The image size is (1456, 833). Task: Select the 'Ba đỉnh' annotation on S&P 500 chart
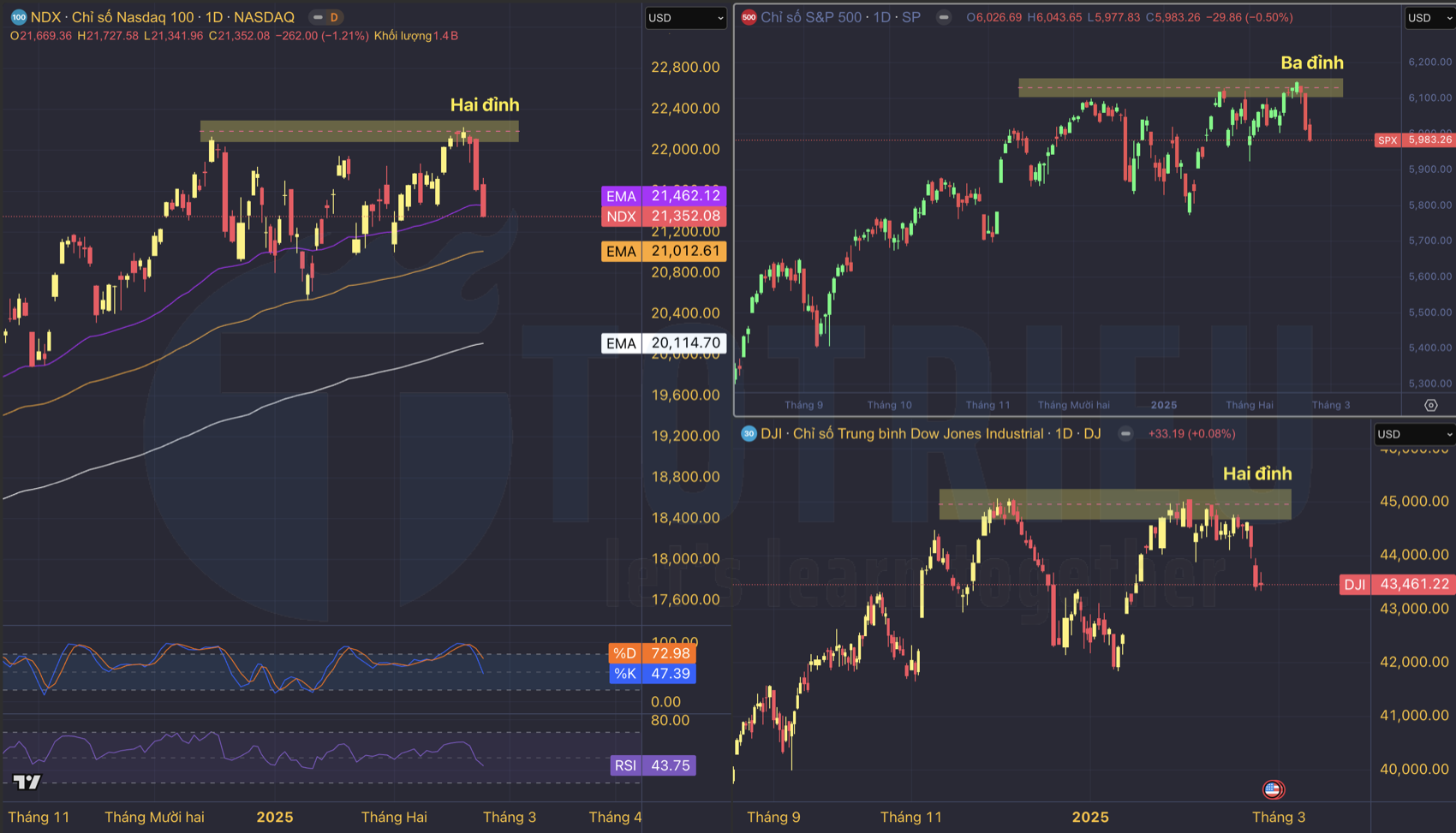[1312, 62]
